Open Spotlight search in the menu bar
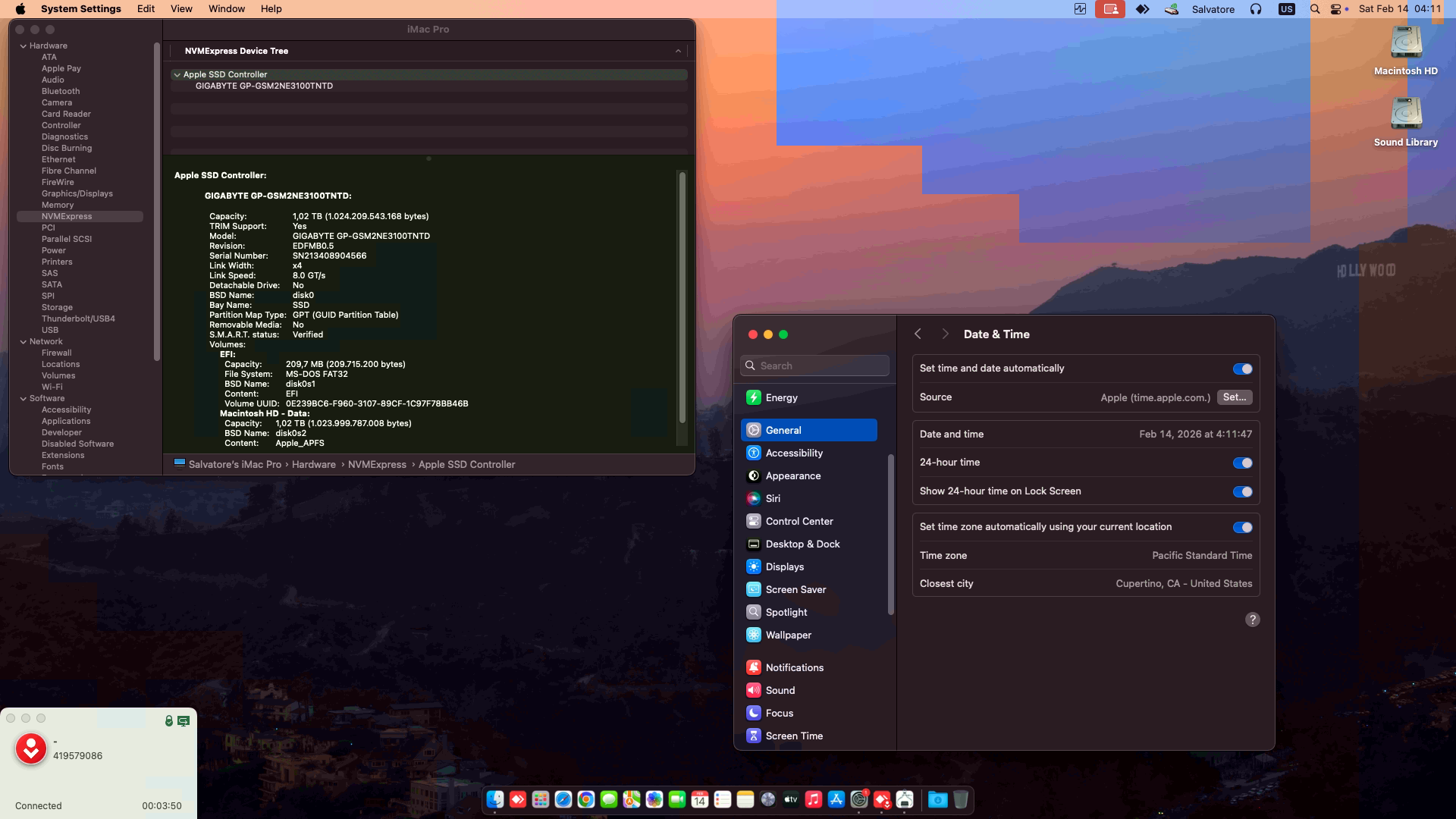 1315,9
